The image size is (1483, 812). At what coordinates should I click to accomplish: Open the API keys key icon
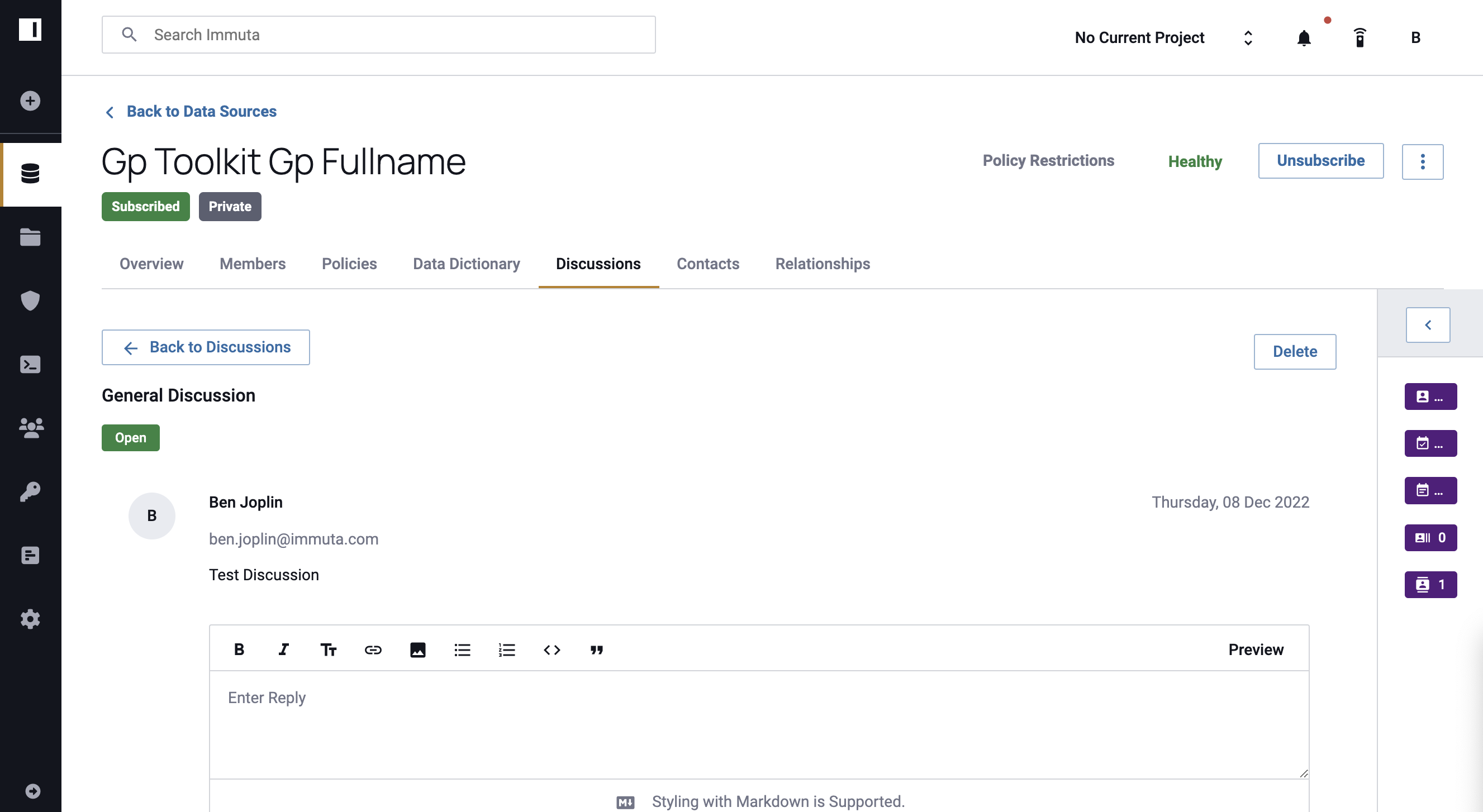[30, 491]
